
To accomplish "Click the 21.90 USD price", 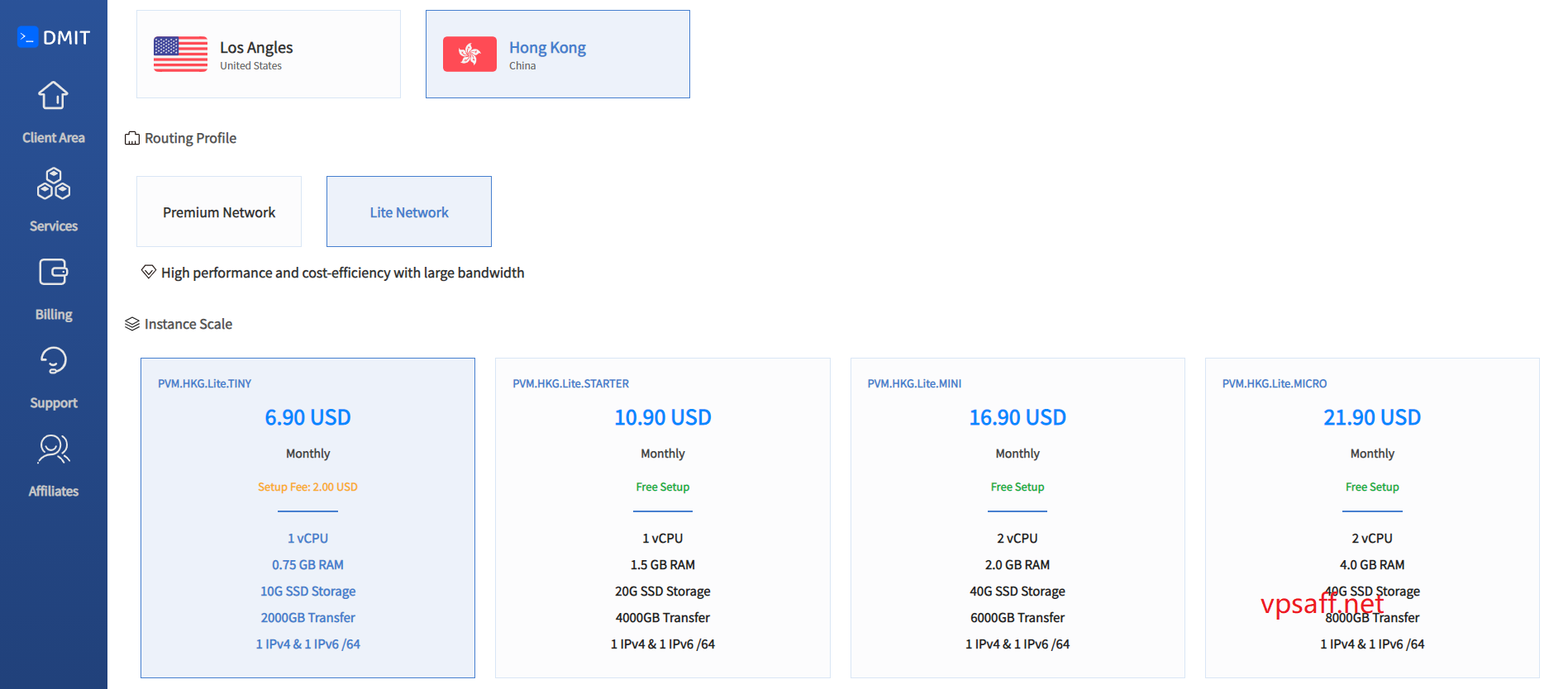I will (1372, 417).
